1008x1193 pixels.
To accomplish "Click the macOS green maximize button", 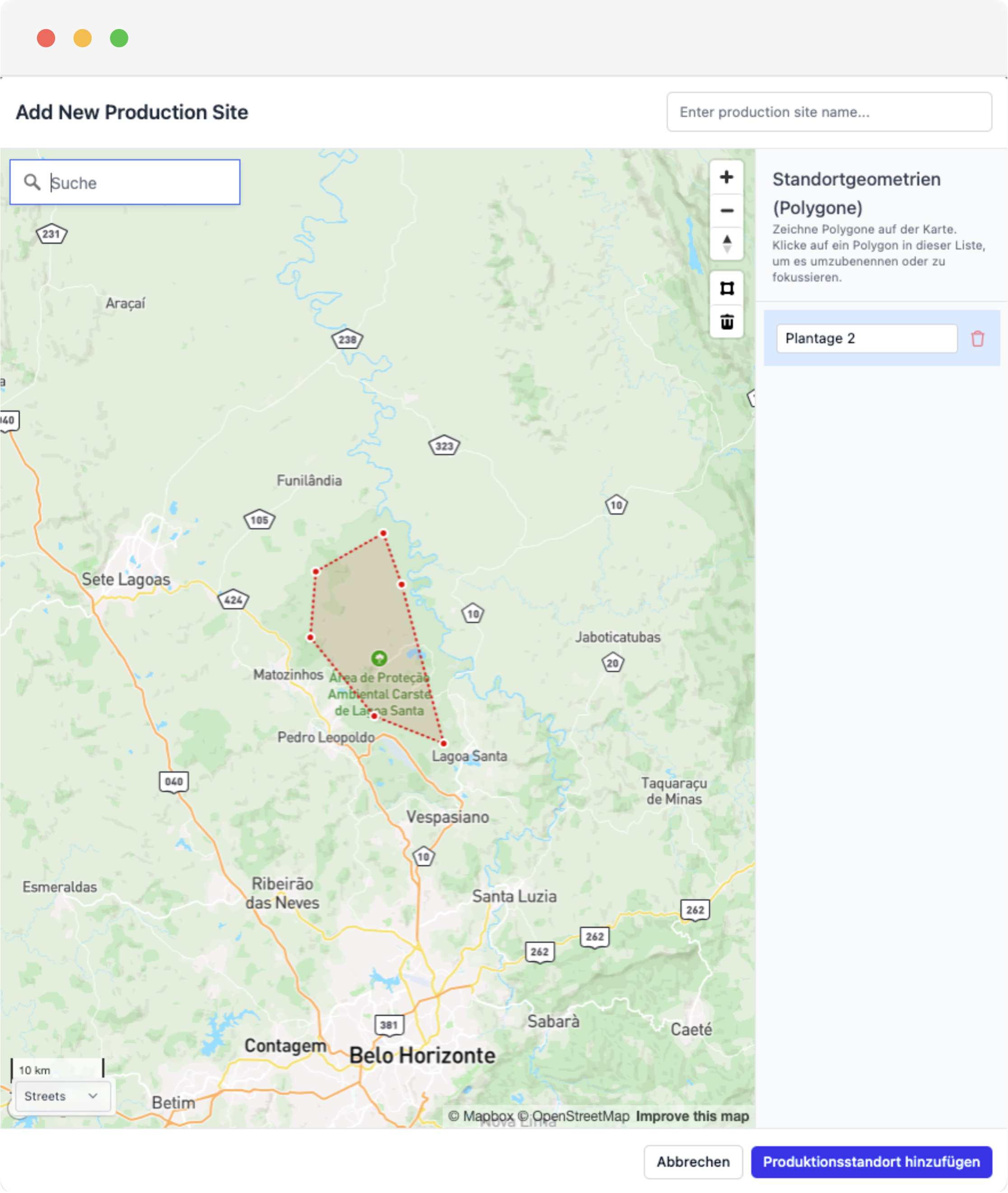I will 119,38.
